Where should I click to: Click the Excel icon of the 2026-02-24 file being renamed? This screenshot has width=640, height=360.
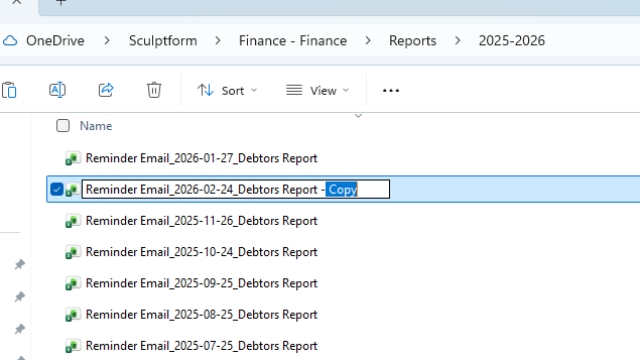coord(73,190)
